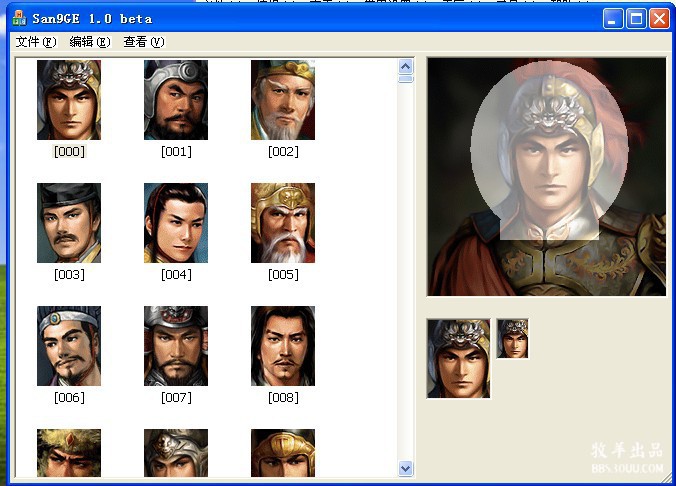Viewport: 676px width, 486px height.
Task: Select portrait thumbnail [000]
Action: pos(69,100)
